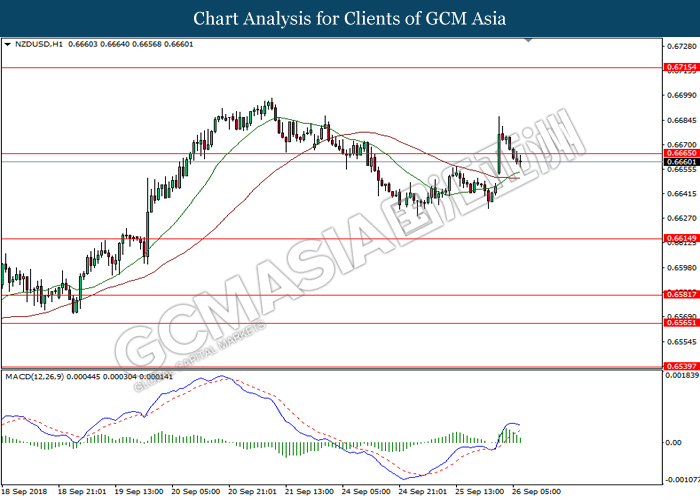Select the red 0.66650 price label
Image resolution: width=700 pixels, height=500 pixels.
coord(678,154)
